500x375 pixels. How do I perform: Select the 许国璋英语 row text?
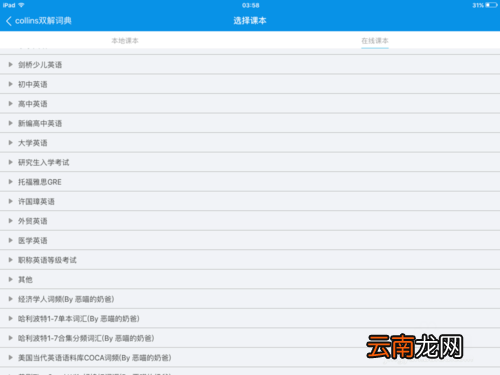point(36,201)
